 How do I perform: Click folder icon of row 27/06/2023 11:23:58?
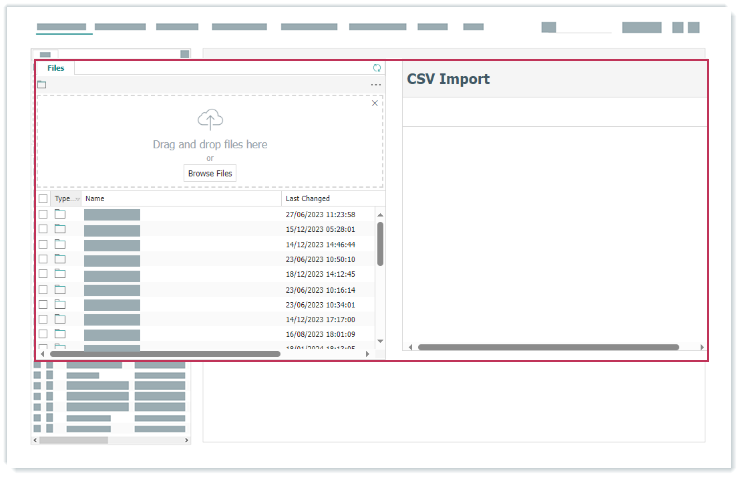(x=60, y=214)
